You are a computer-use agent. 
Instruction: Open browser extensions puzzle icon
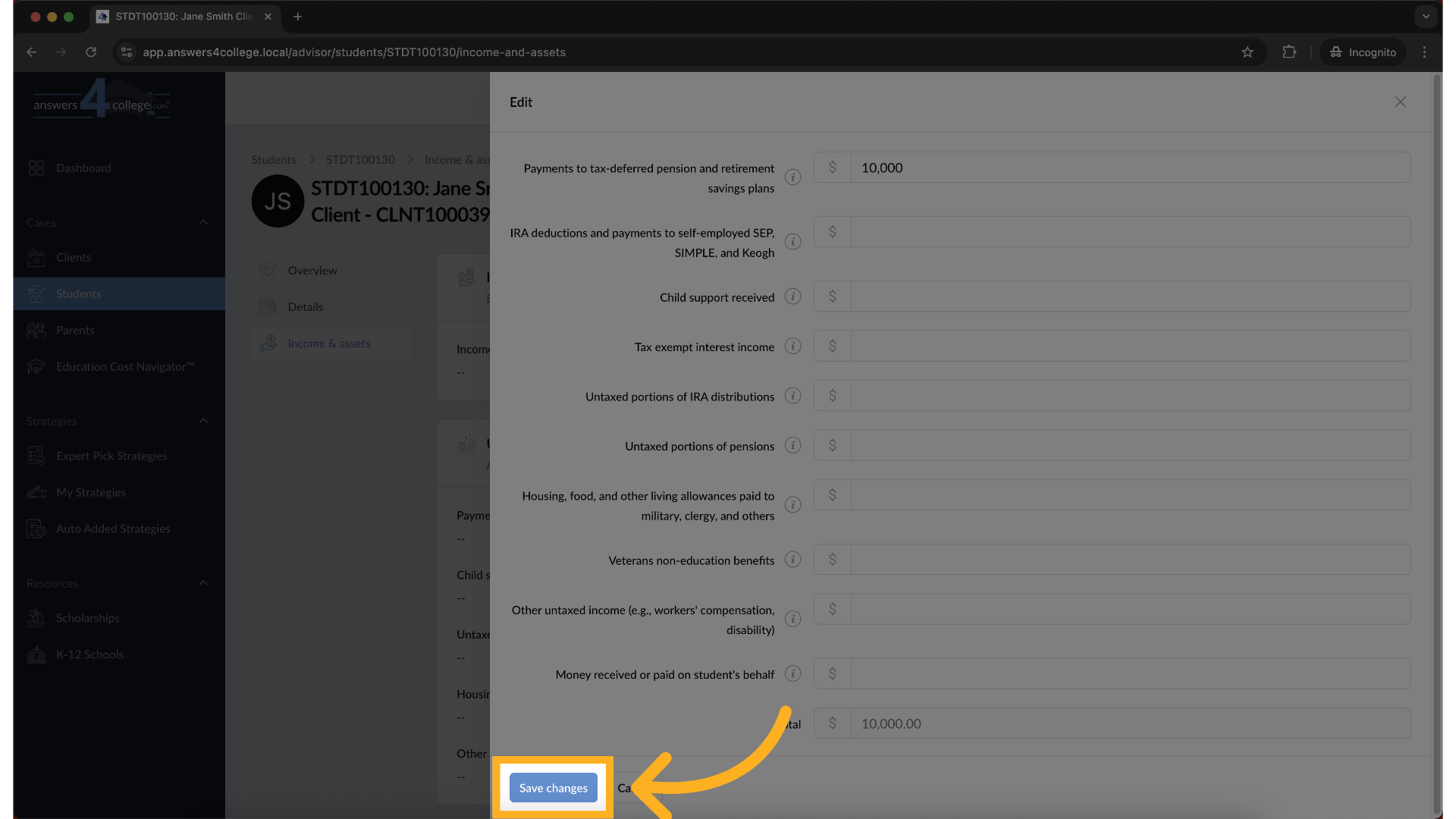(1289, 52)
